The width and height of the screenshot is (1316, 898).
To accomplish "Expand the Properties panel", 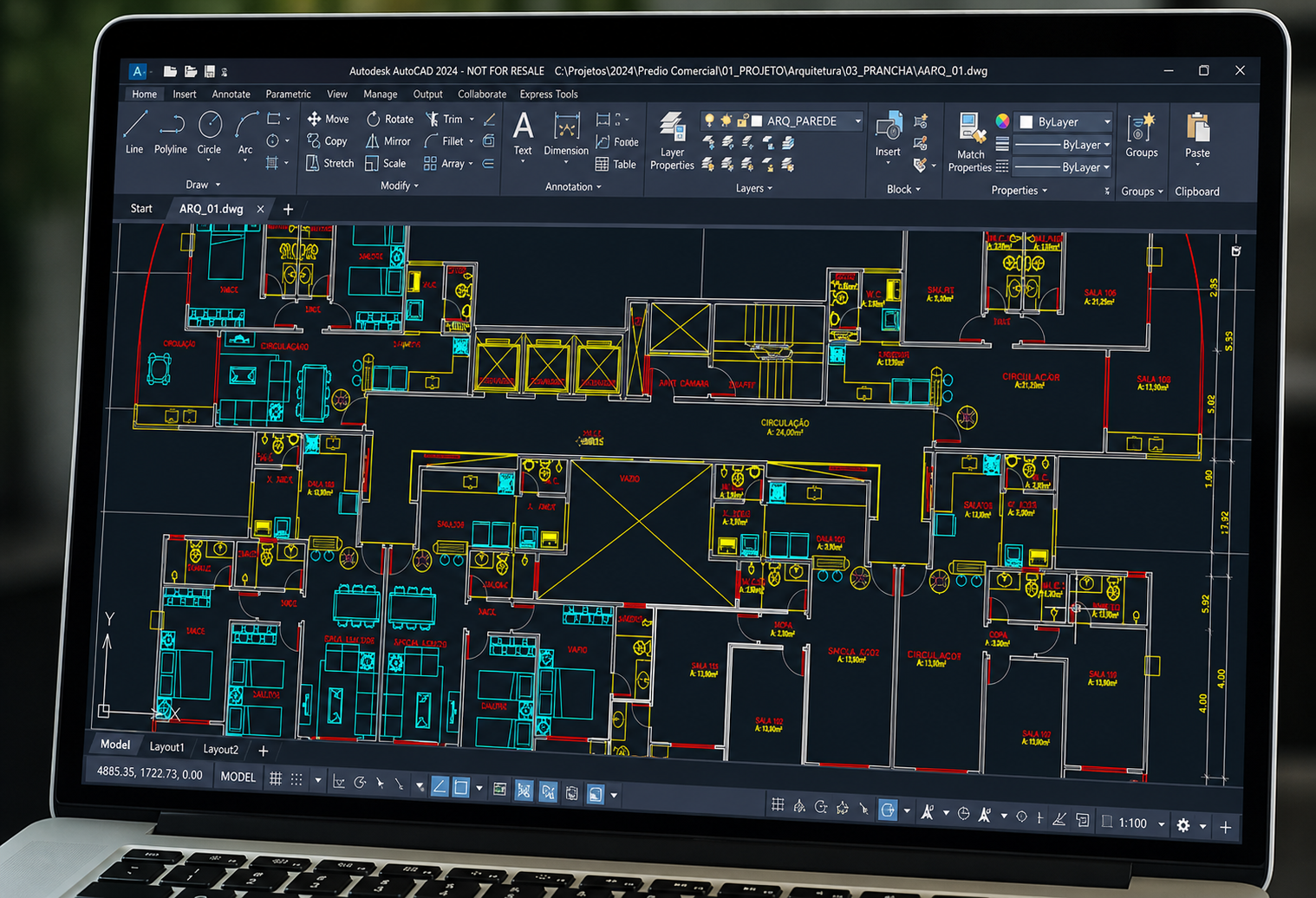I will click(1019, 190).
